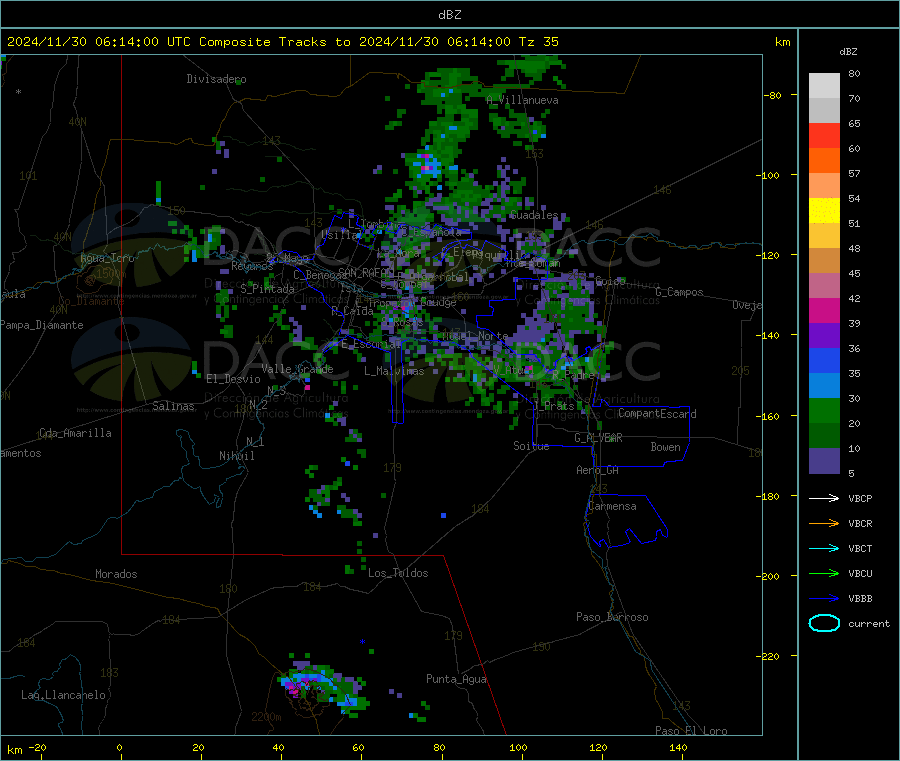Screen dimensions: 900x761
Task: Click the 'Aero_GA' map label
Action: (x=597, y=470)
